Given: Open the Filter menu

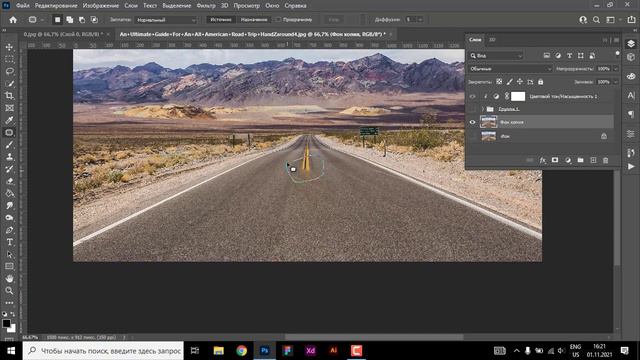Looking at the screenshot, I should (x=205, y=6).
